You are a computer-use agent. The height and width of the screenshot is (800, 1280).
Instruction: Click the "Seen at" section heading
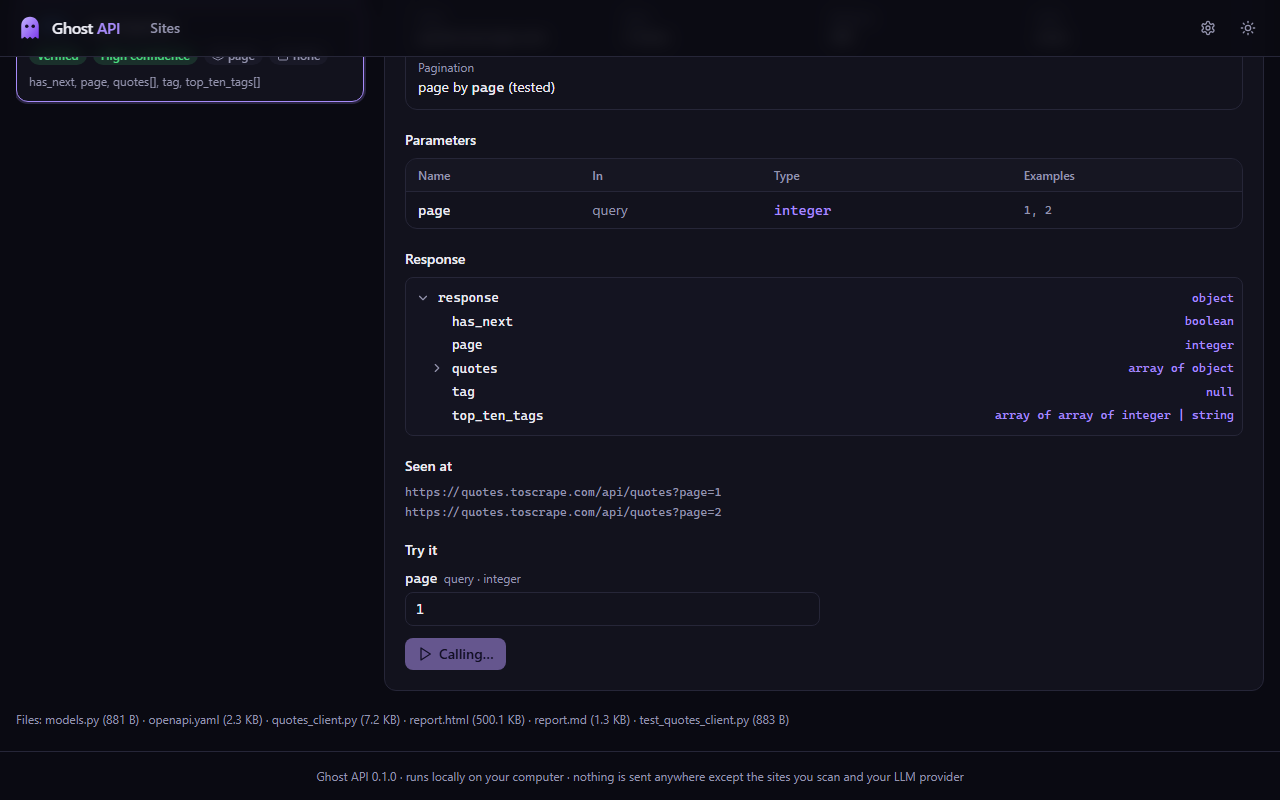pyautogui.click(x=429, y=467)
